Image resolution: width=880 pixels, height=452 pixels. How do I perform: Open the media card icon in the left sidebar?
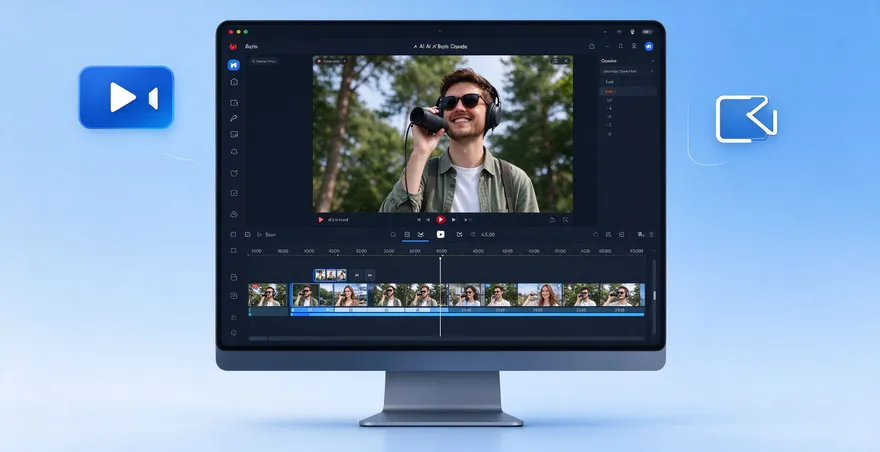click(233, 103)
